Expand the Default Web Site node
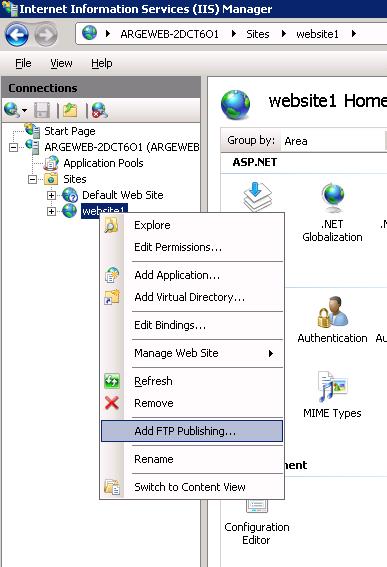The width and height of the screenshot is (387, 567). tap(51, 195)
